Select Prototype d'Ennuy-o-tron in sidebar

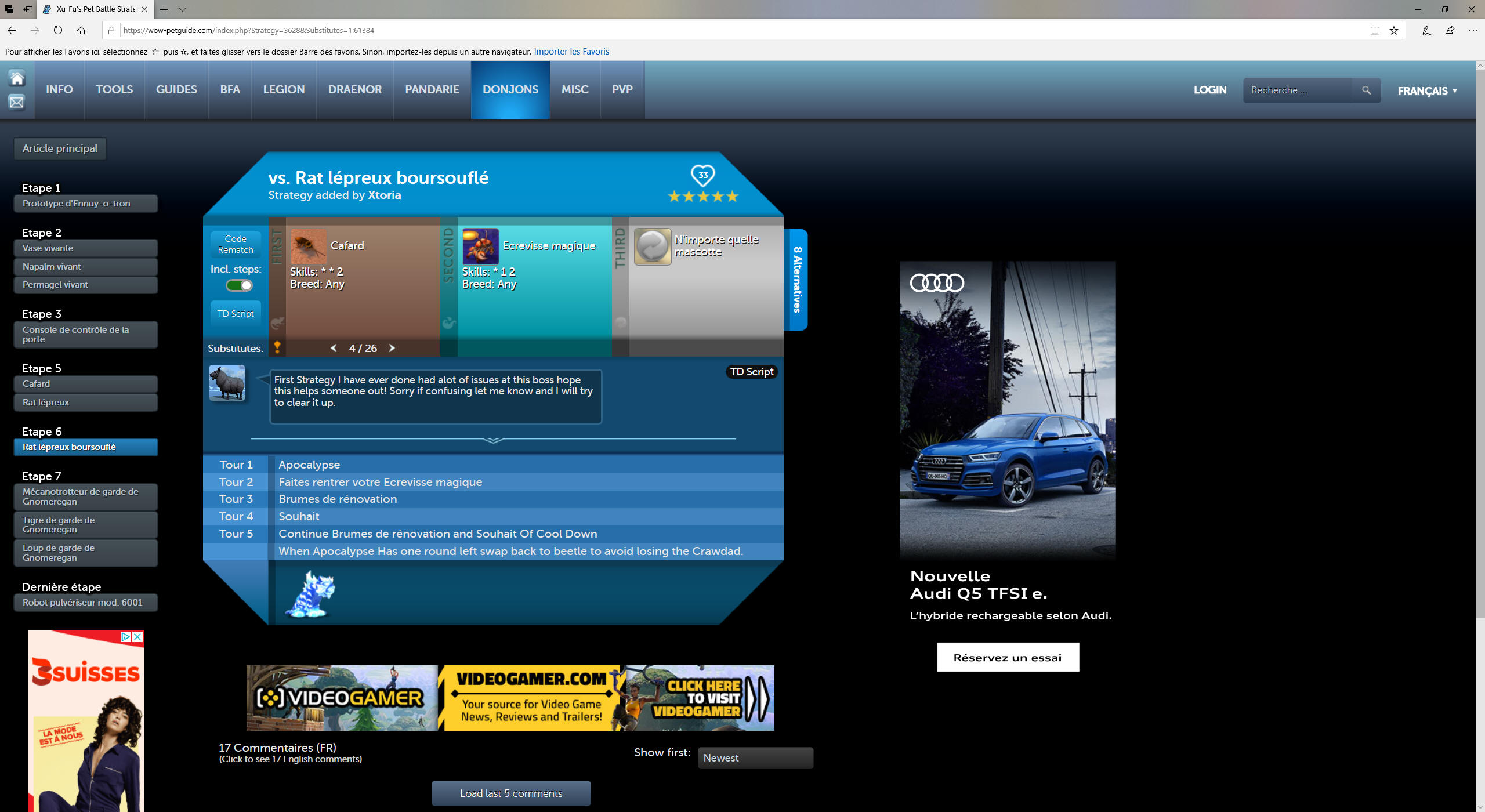coord(85,204)
